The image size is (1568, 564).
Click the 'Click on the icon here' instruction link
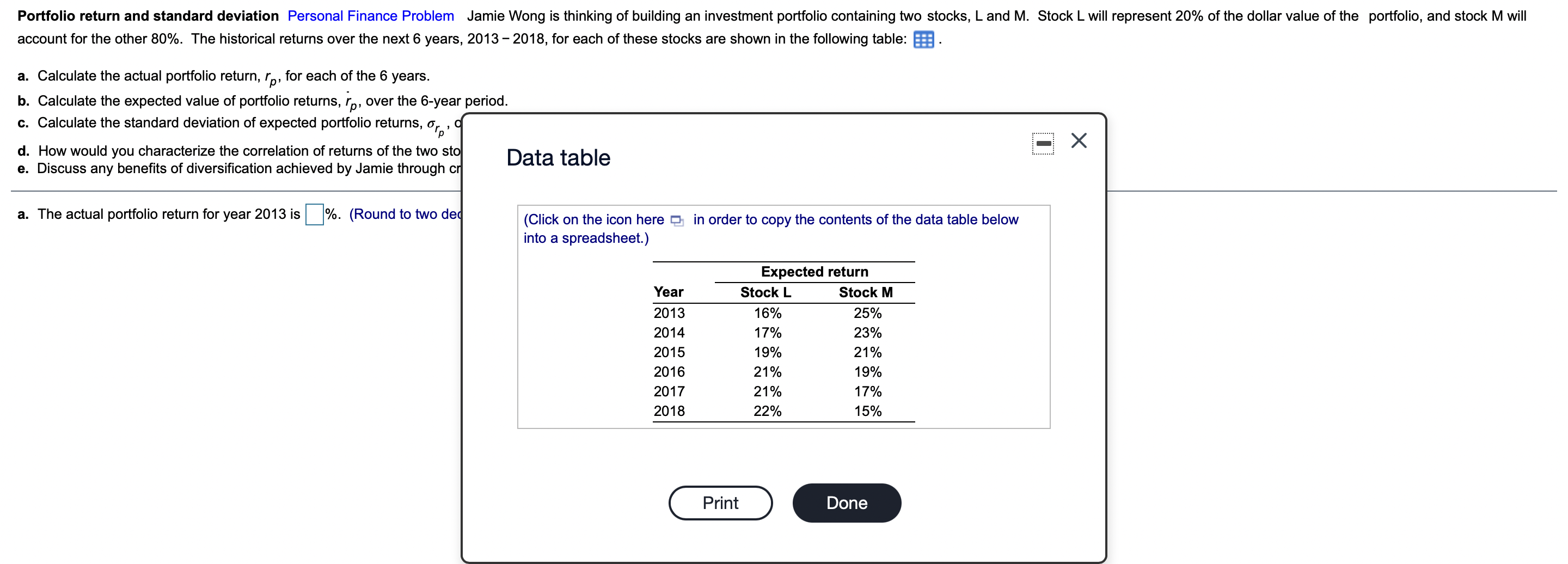click(593, 219)
